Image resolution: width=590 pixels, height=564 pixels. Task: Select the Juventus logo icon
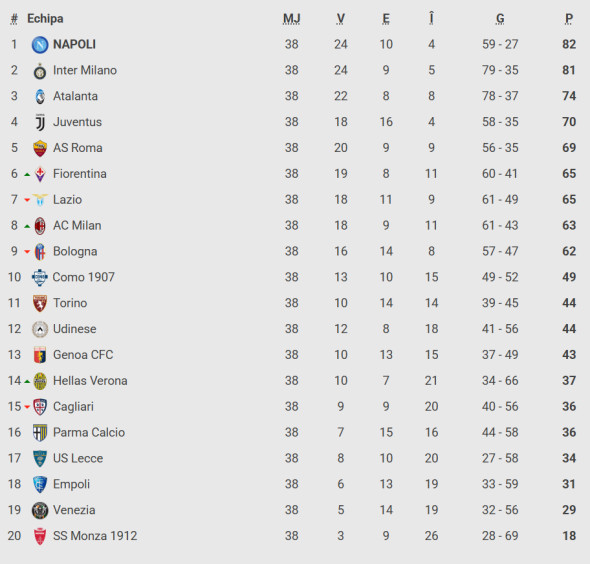click(40, 122)
